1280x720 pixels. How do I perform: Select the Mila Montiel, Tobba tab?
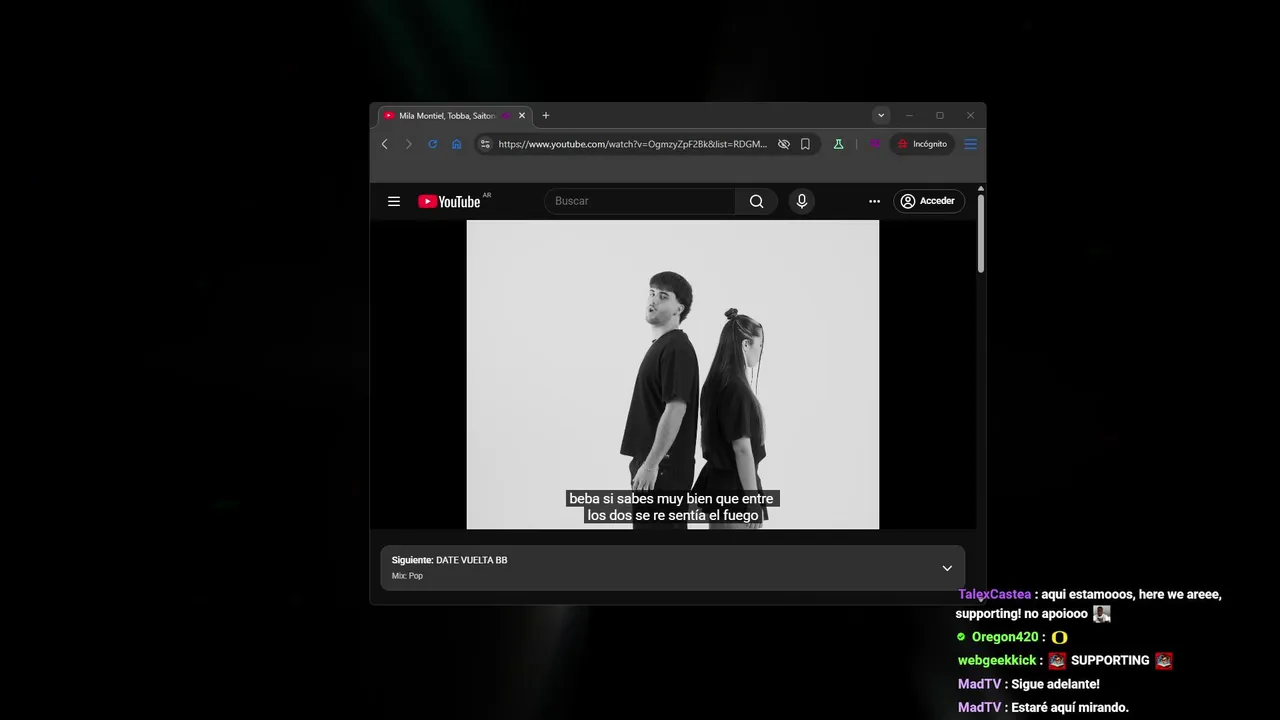[455, 116]
